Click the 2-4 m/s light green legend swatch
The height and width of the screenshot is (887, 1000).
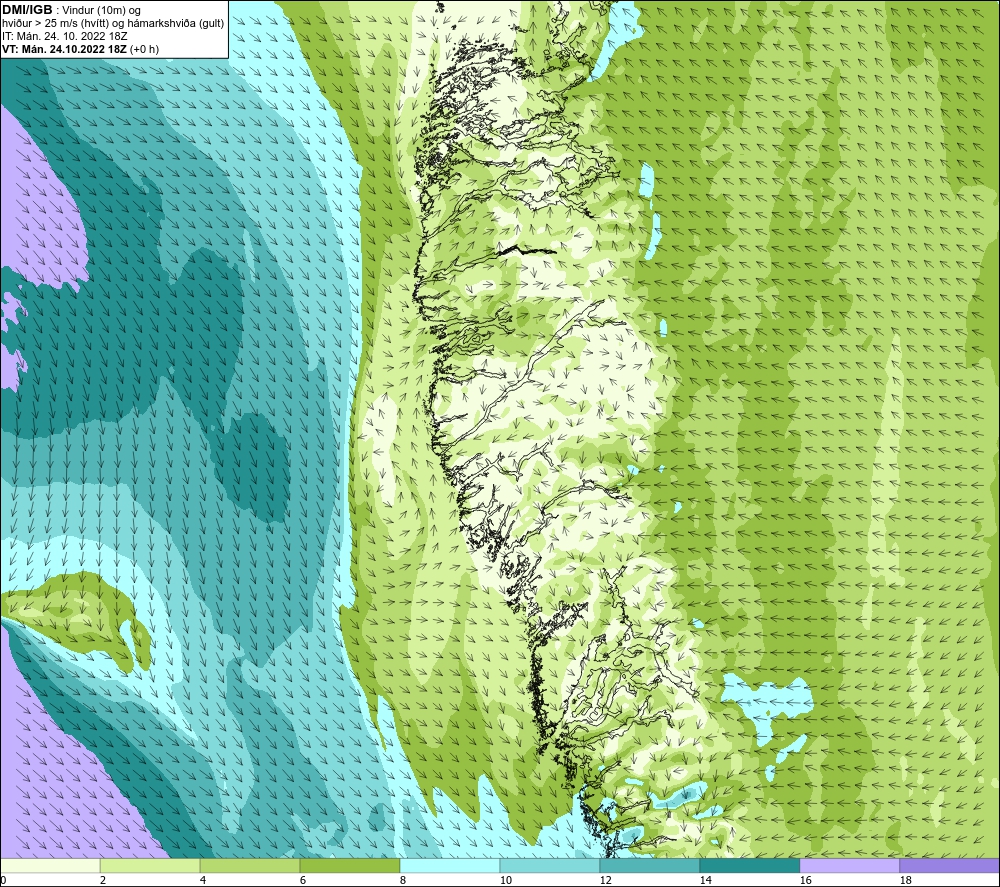tap(150, 865)
